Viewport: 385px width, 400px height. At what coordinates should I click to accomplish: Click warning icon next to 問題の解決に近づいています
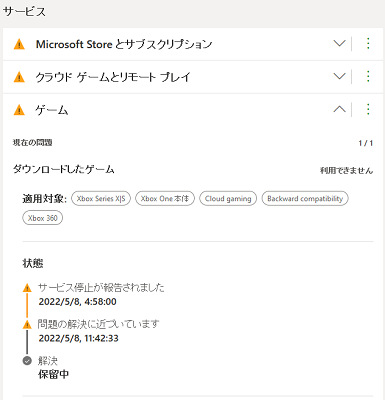coord(27,324)
